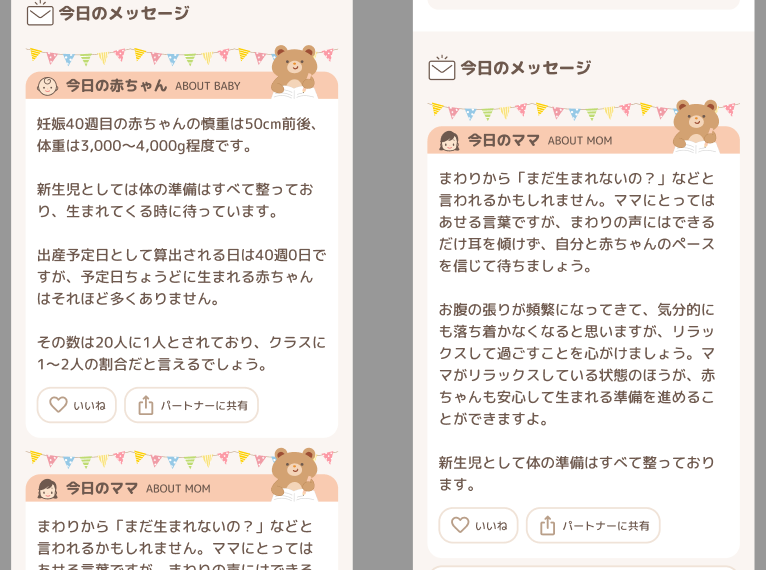Tap パートナーに共有 button under the baby message

tap(191, 405)
